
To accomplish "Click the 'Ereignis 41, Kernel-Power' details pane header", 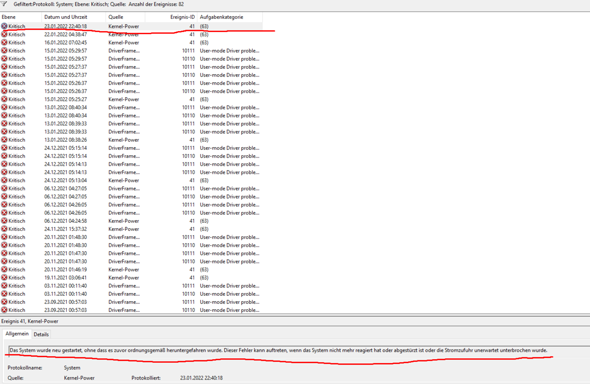I will coord(30,321).
